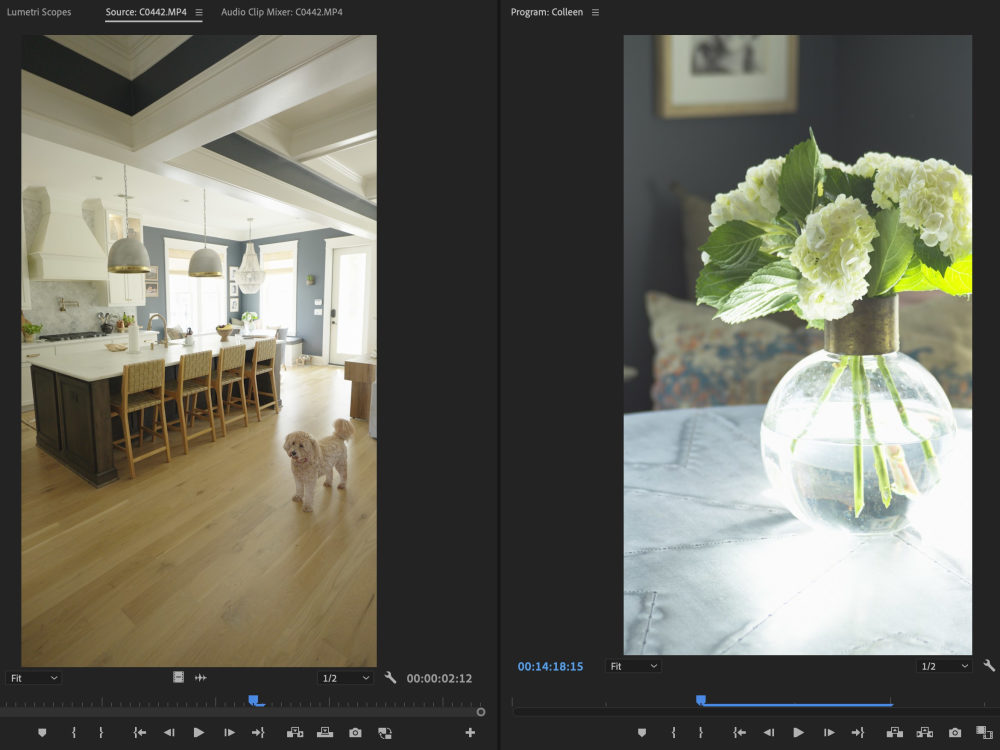The height and width of the screenshot is (750, 1000).
Task: Open the Program zoom level Fit dropdown
Action: point(633,666)
